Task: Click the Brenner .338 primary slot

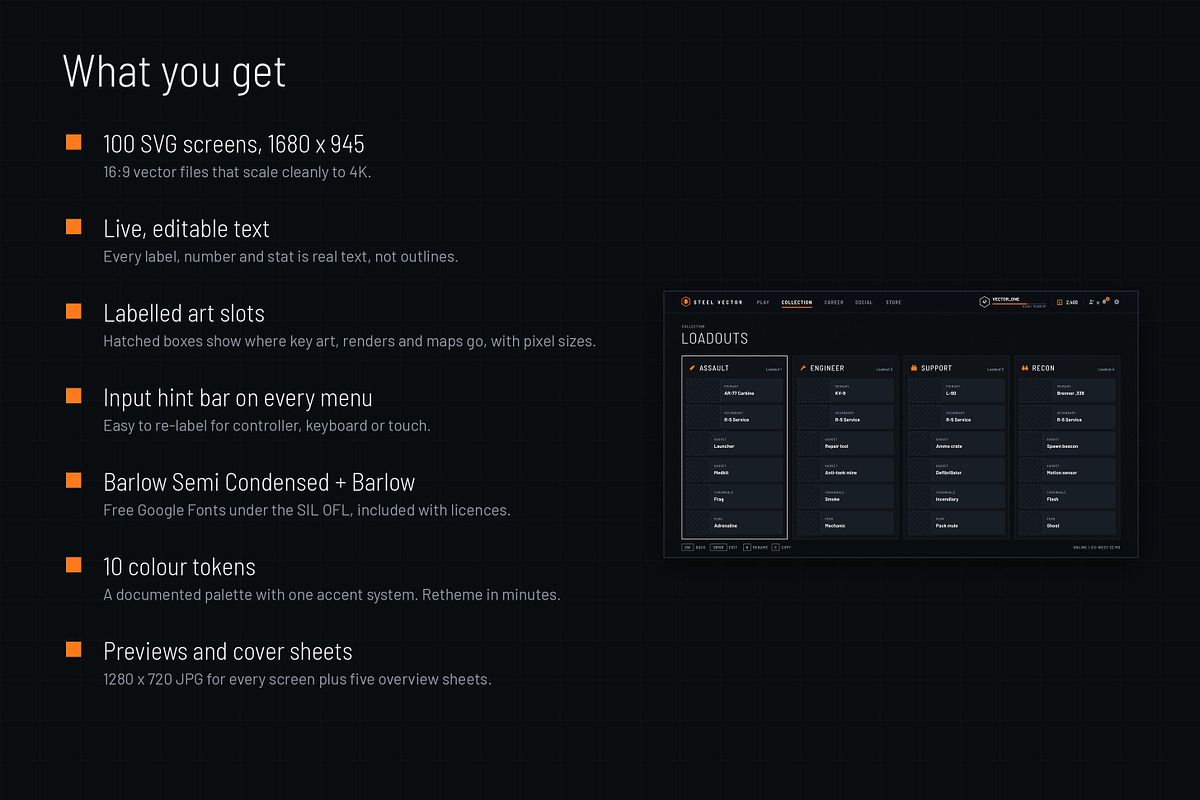Action: pyautogui.click(x=1068, y=390)
